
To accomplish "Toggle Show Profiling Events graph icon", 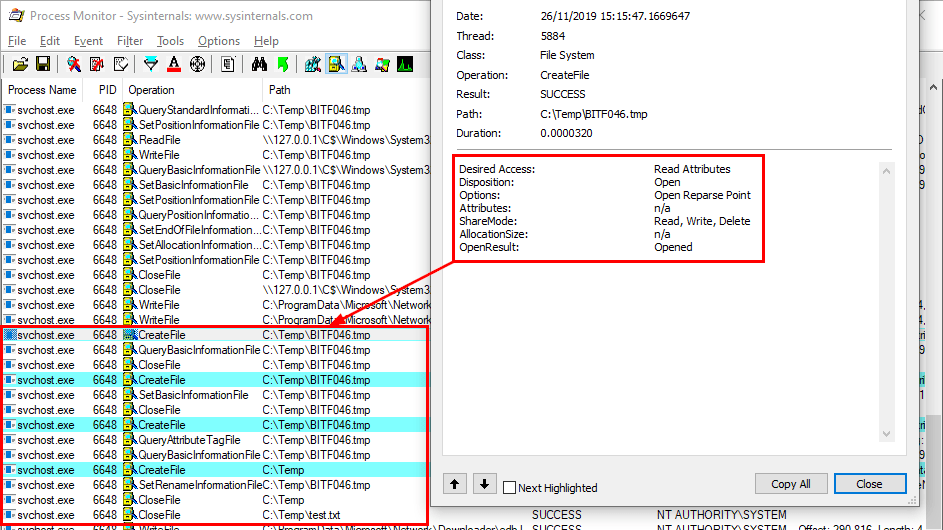I will tap(405, 64).
